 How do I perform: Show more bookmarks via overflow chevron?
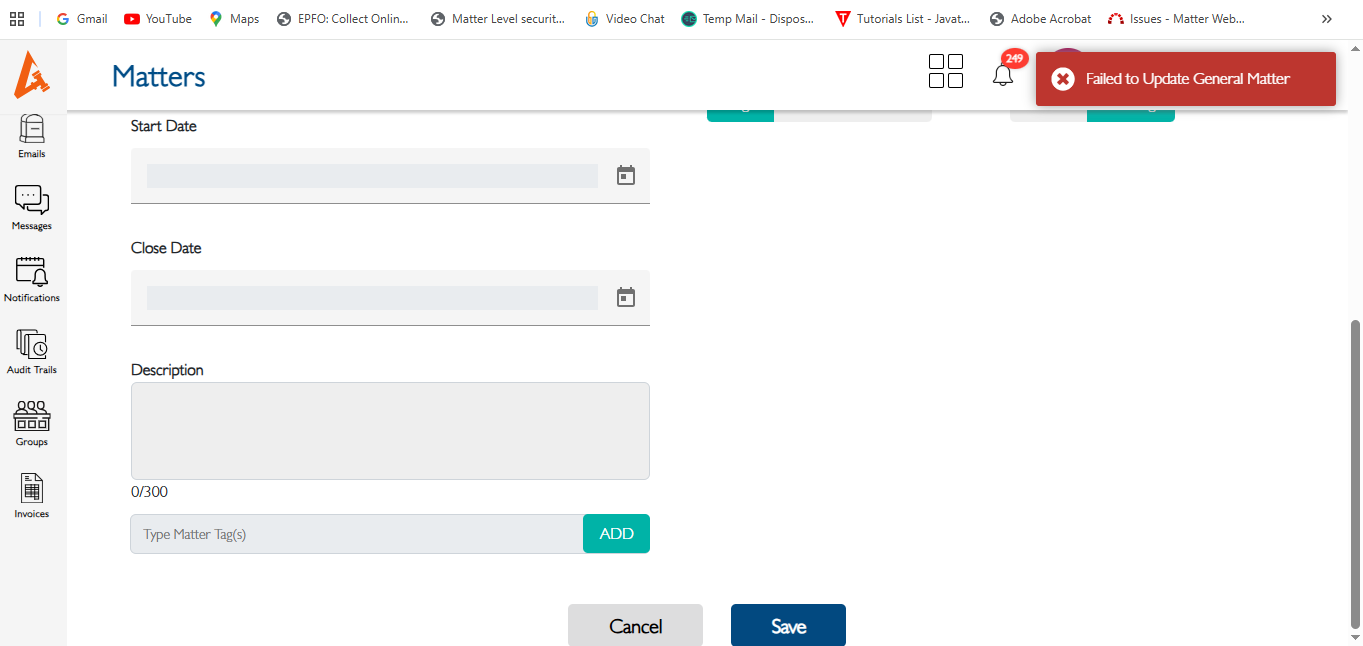click(x=1327, y=19)
